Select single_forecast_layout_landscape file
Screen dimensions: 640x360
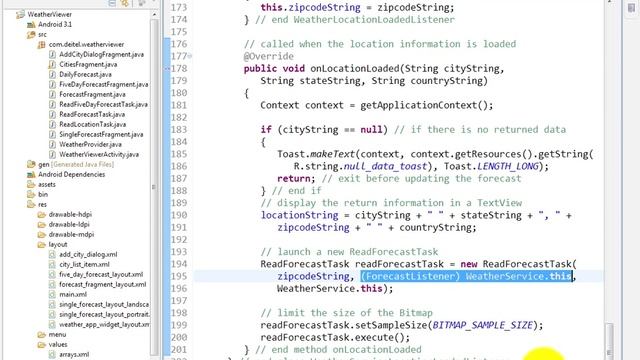[x=104, y=304]
